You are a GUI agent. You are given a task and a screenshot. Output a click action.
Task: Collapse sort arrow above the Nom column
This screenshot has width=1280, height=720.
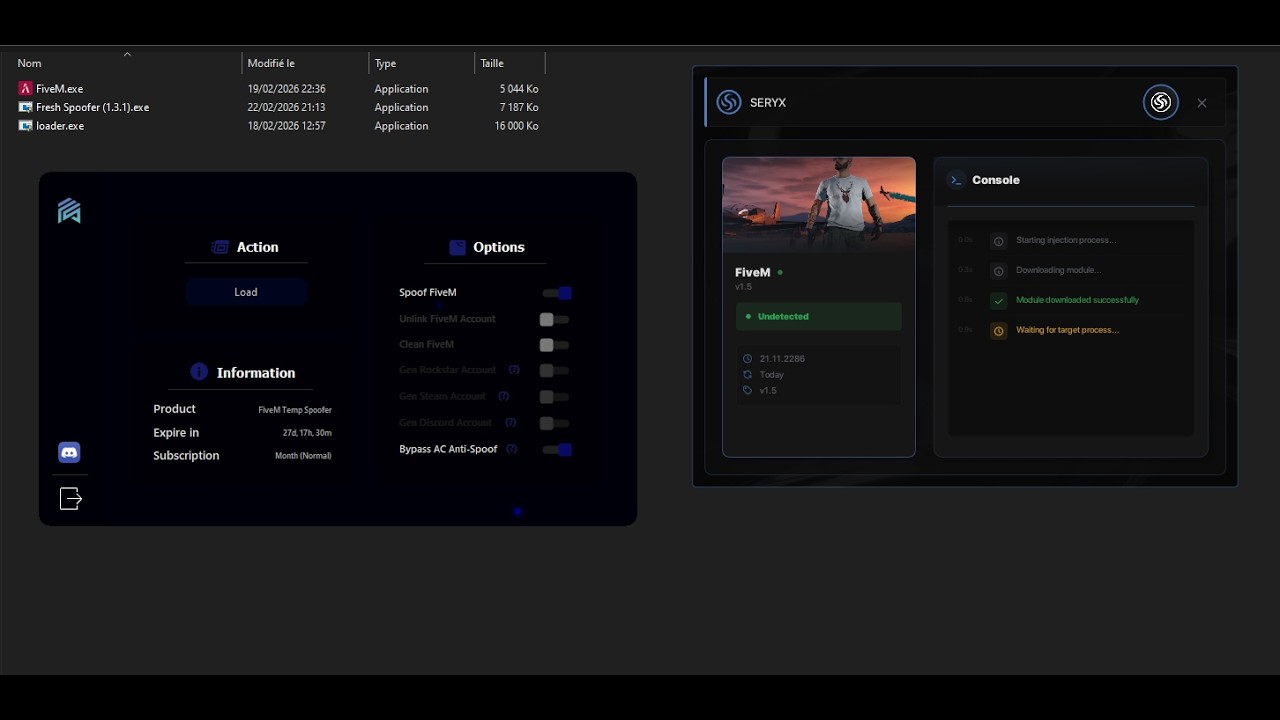127,54
